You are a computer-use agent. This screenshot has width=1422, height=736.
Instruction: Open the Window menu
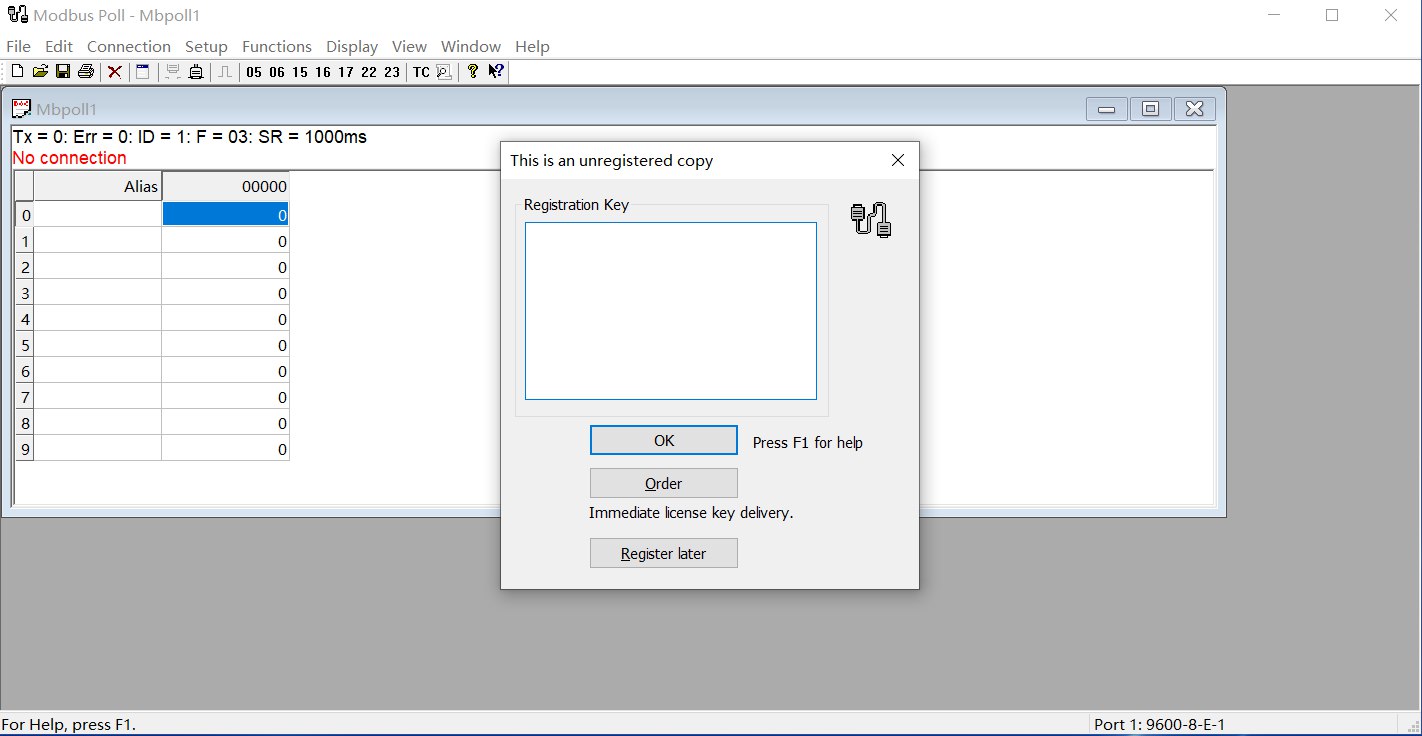(x=471, y=46)
